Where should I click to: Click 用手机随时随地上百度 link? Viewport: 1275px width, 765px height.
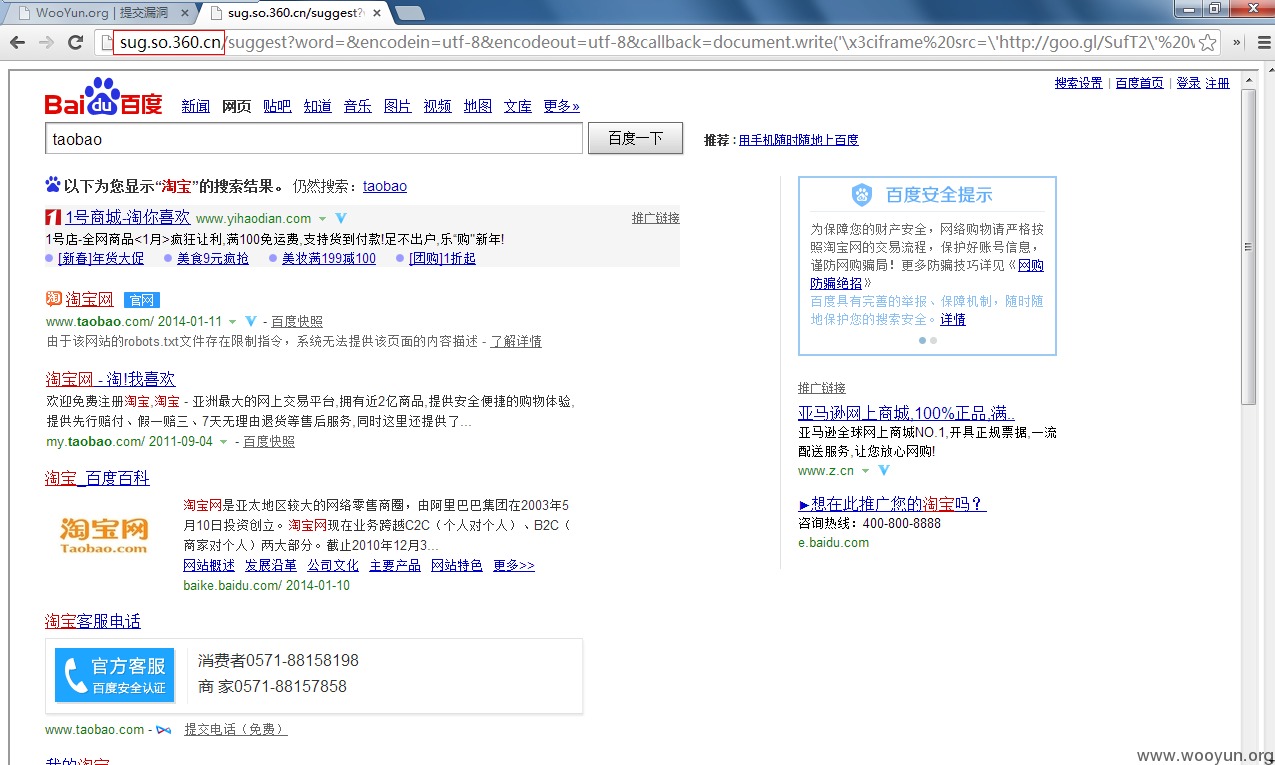point(798,140)
